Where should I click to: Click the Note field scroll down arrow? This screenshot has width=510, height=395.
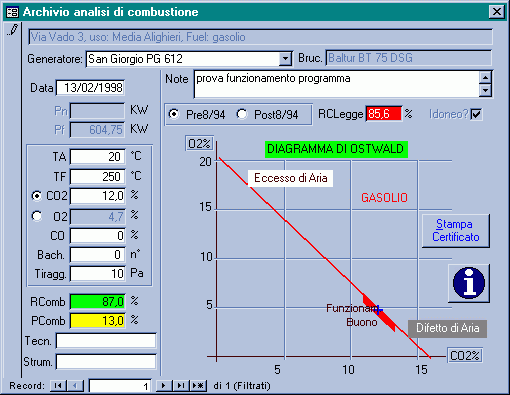[485, 90]
